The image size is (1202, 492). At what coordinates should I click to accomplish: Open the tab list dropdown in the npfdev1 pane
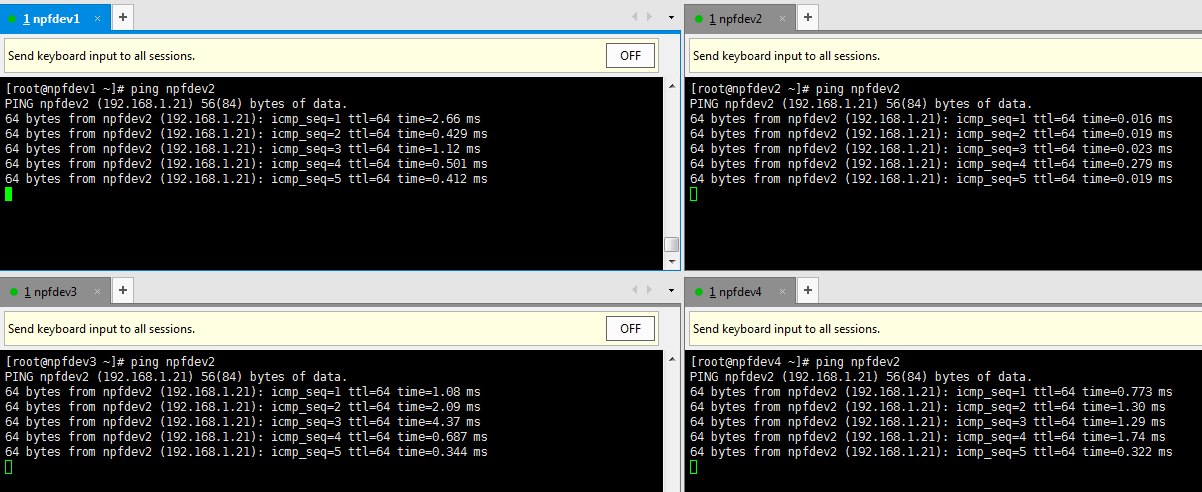[x=671, y=17]
